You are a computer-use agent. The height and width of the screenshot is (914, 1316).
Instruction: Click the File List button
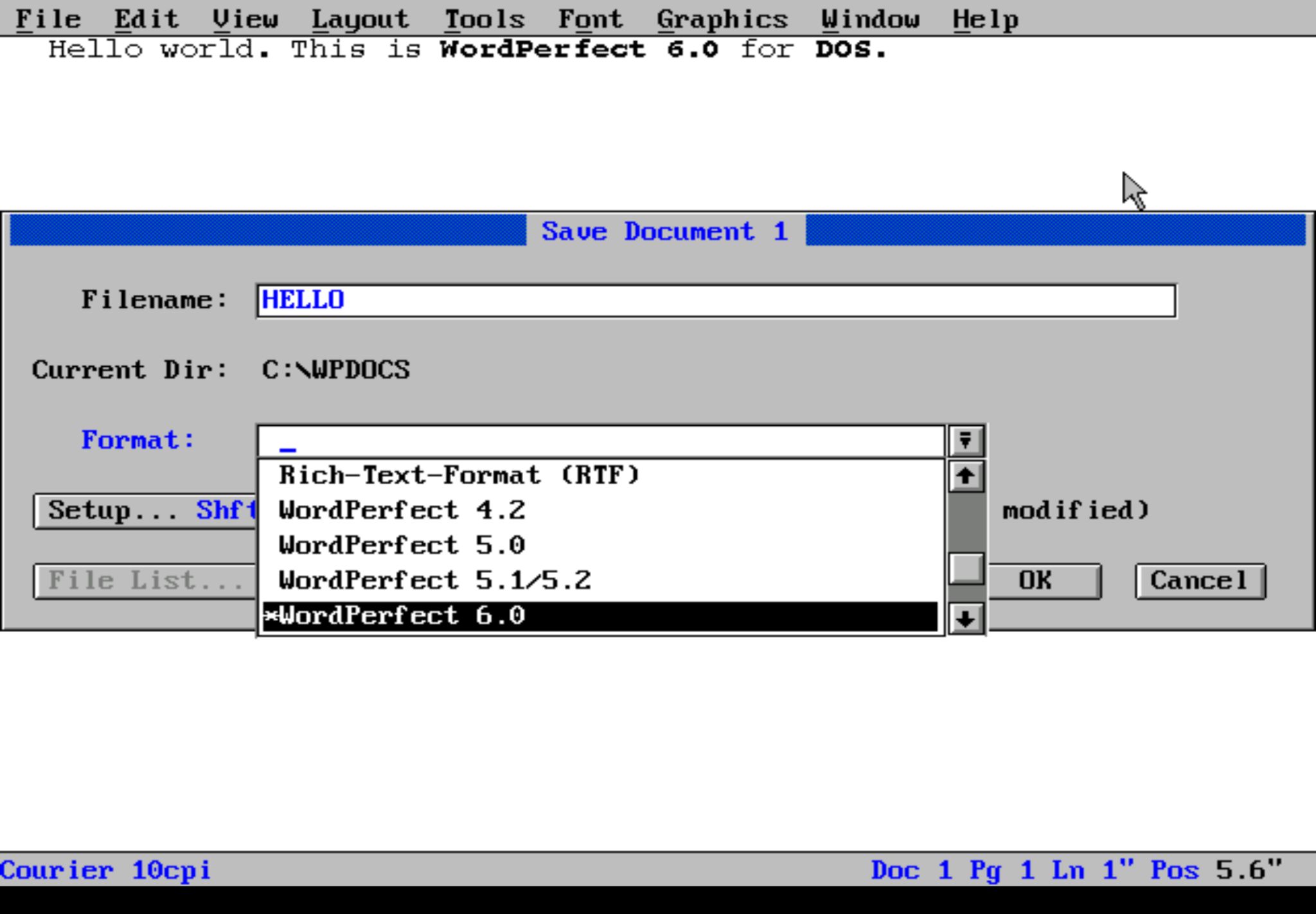[x=147, y=581]
